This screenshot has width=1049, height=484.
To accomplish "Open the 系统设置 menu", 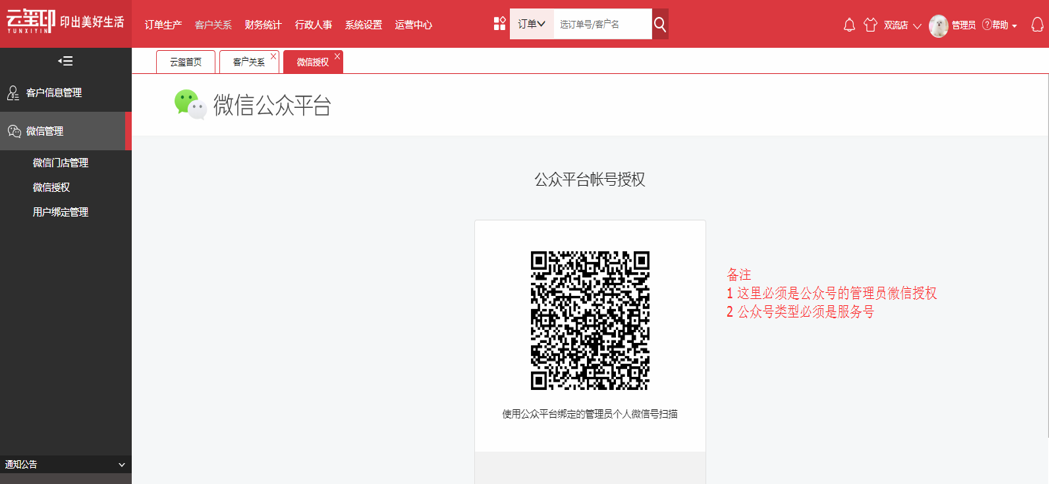I will point(363,25).
